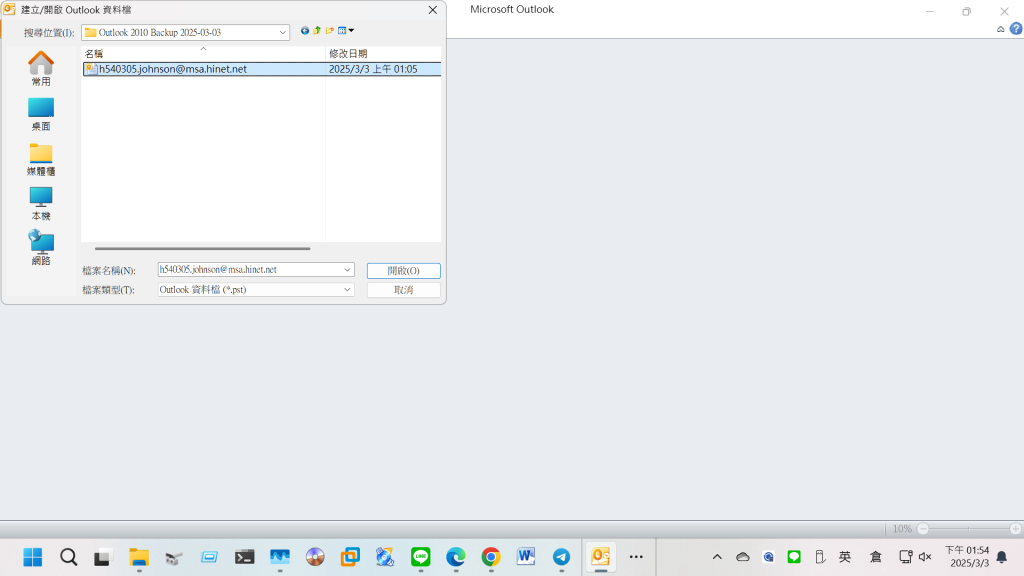
Task: Open the 檔案類型 file type dropdown
Action: point(347,290)
